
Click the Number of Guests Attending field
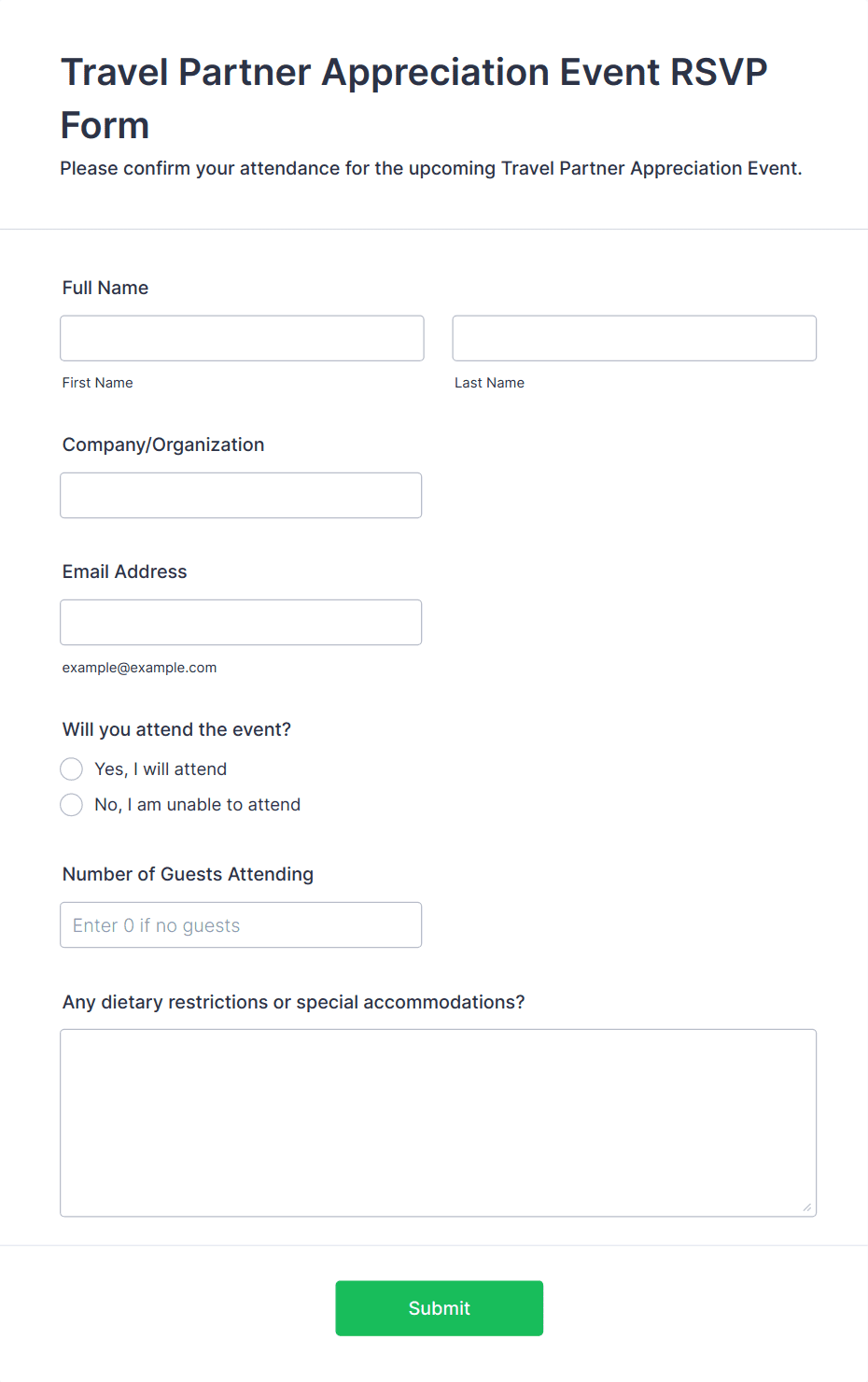click(241, 924)
